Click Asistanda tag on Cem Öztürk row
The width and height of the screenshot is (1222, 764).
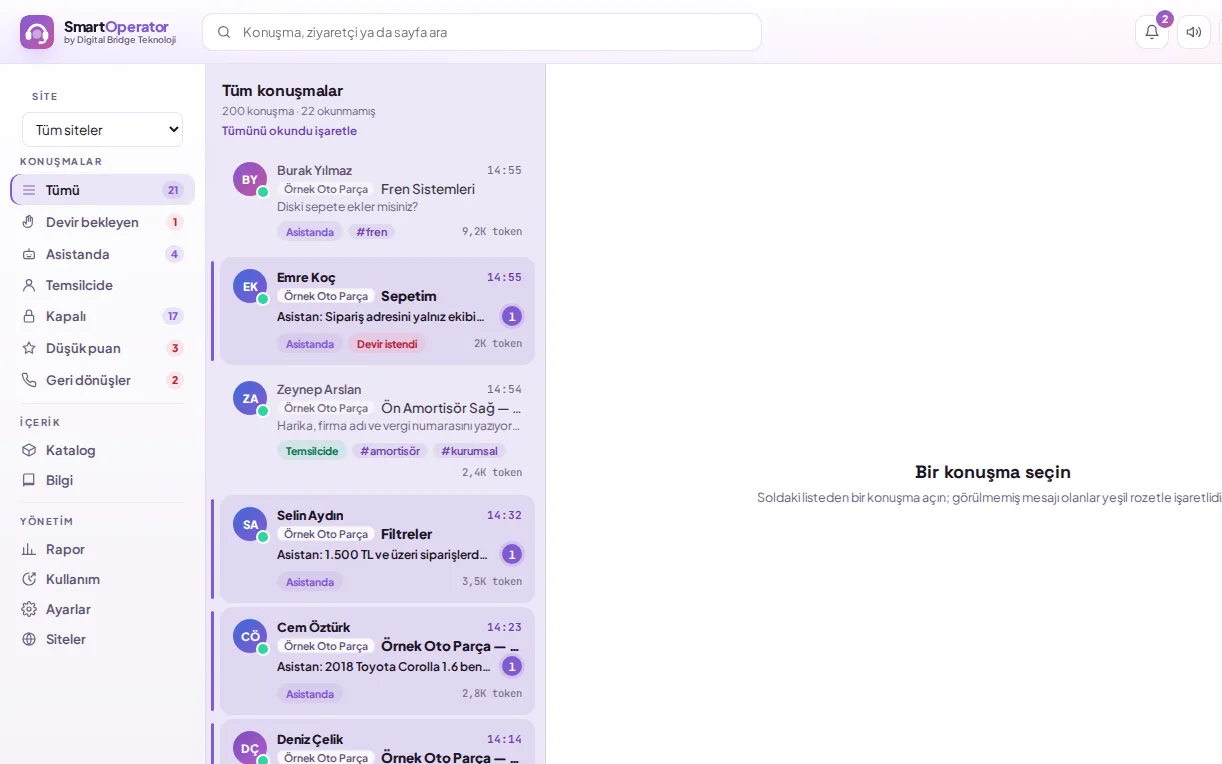[310, 694]
